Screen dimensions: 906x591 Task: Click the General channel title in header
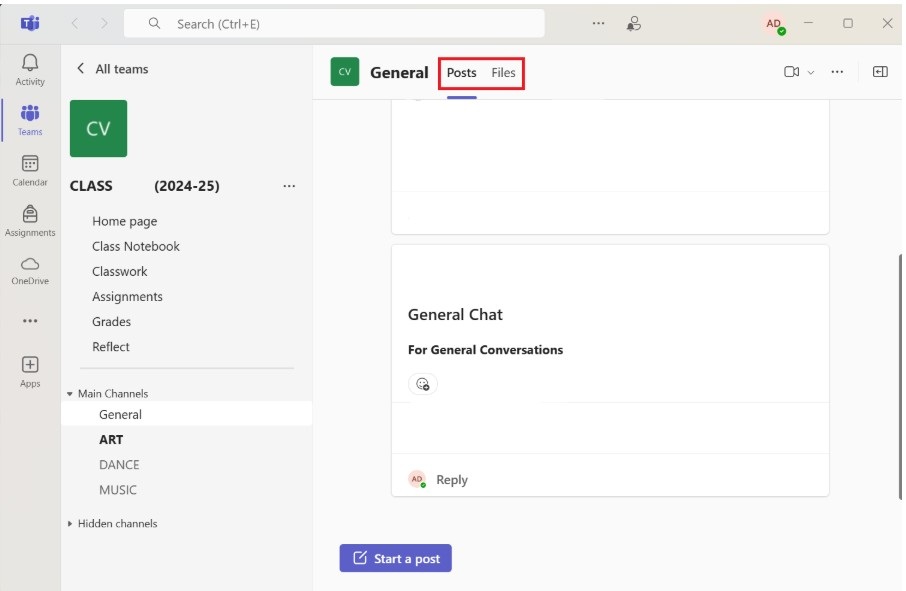tap(399, 73)
